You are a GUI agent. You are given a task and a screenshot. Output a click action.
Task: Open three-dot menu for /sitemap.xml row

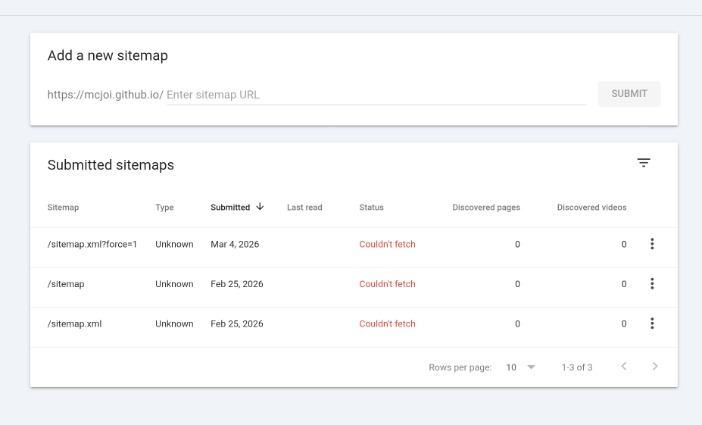coord(652,324)
